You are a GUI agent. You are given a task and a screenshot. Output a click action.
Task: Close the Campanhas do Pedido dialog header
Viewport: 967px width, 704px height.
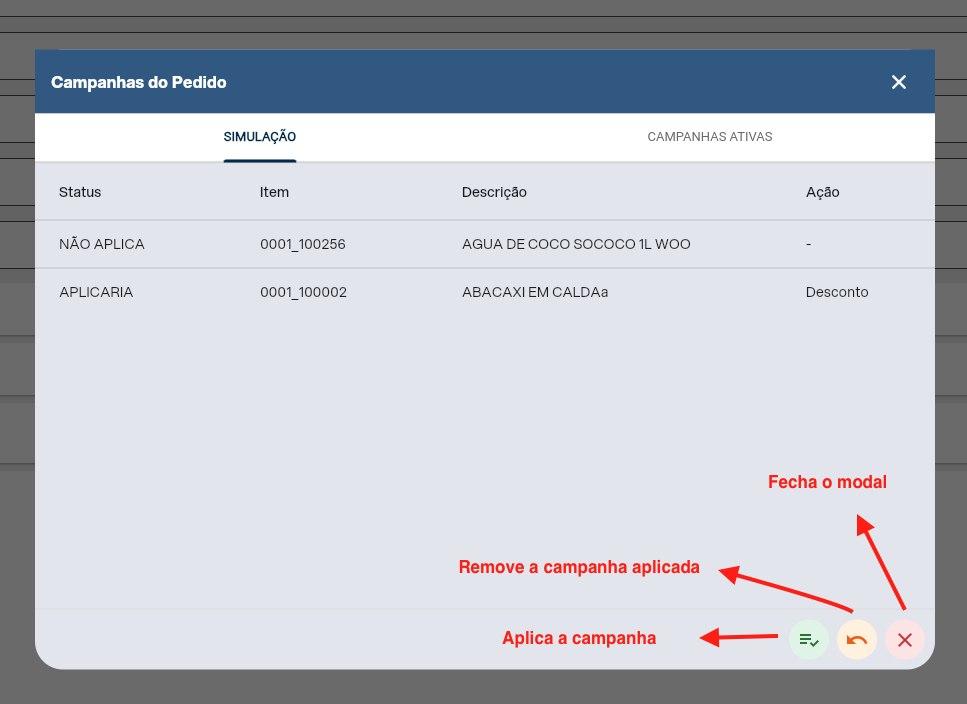coord(899,82)
